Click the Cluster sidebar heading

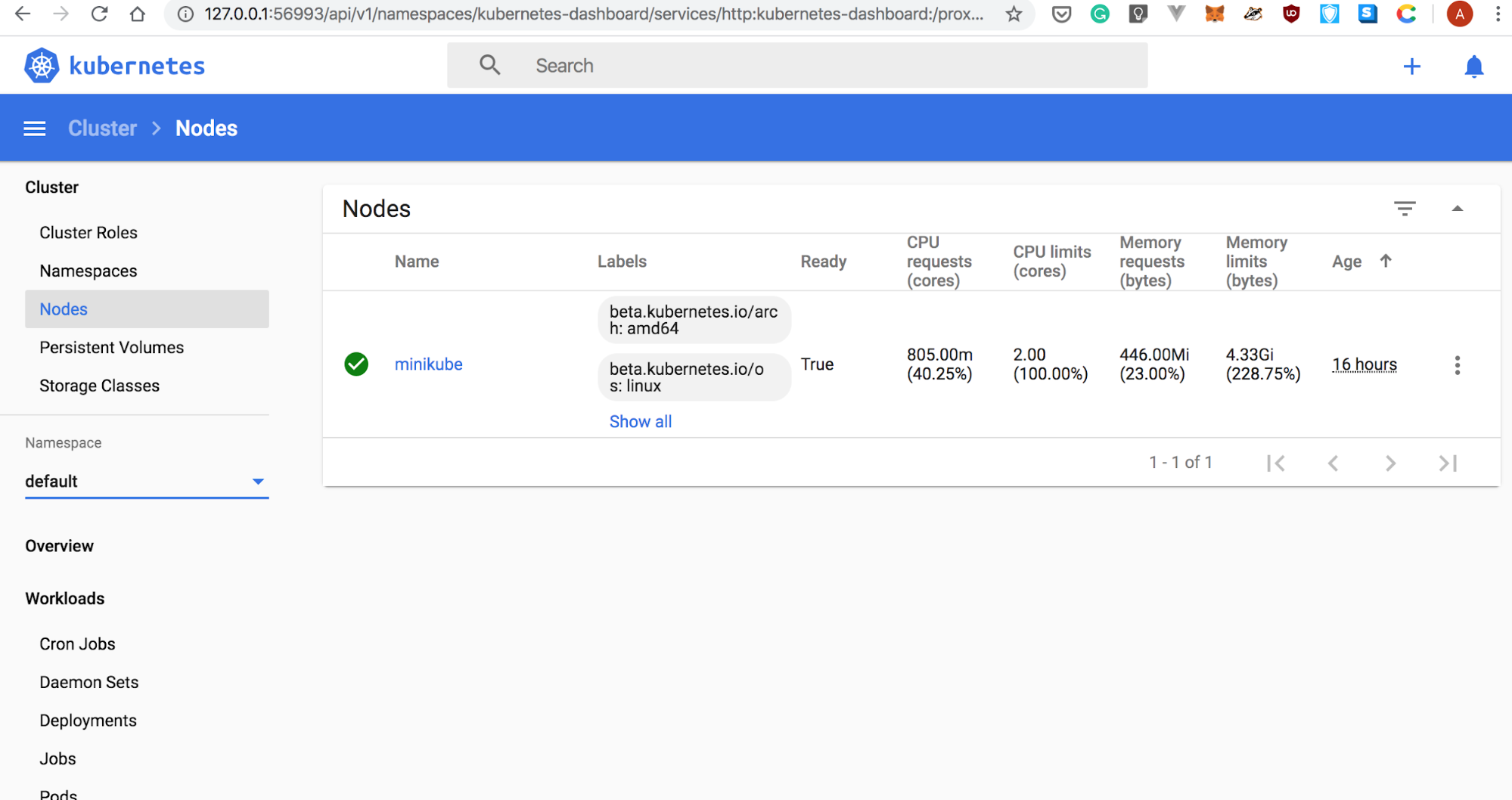point(51,188)
